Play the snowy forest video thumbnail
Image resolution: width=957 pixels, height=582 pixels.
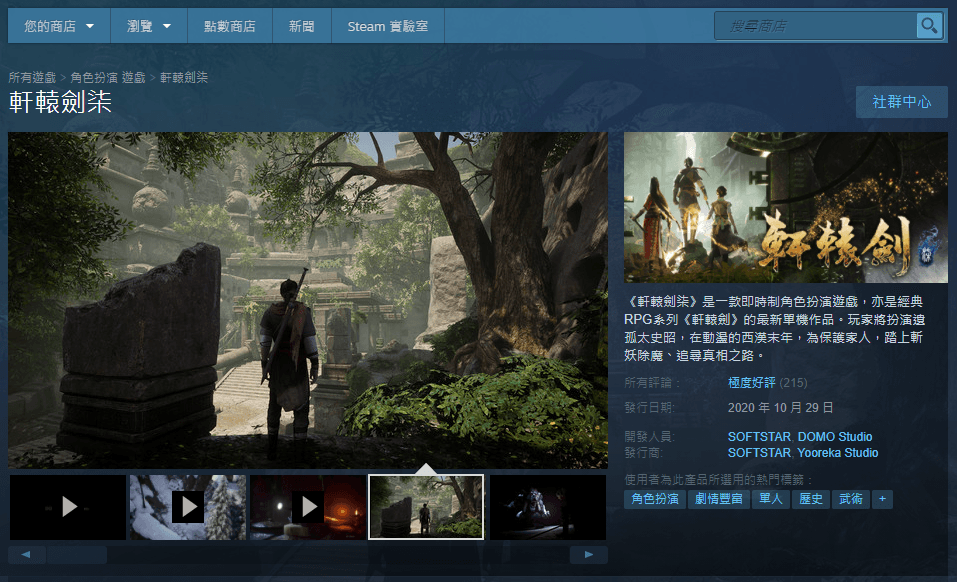[188, 507]
